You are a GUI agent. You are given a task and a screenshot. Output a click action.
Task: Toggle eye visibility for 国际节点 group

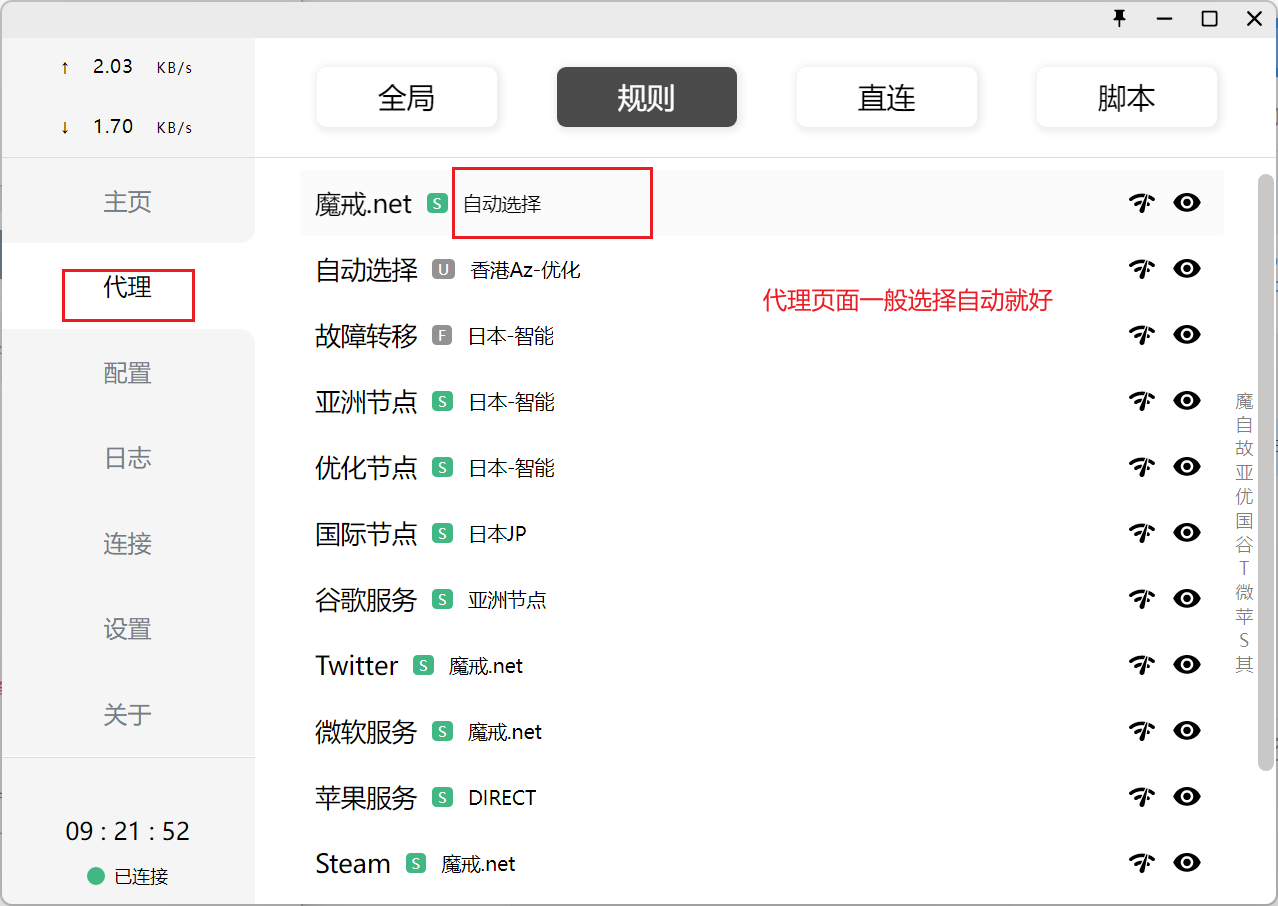[x=1187, y=533]
